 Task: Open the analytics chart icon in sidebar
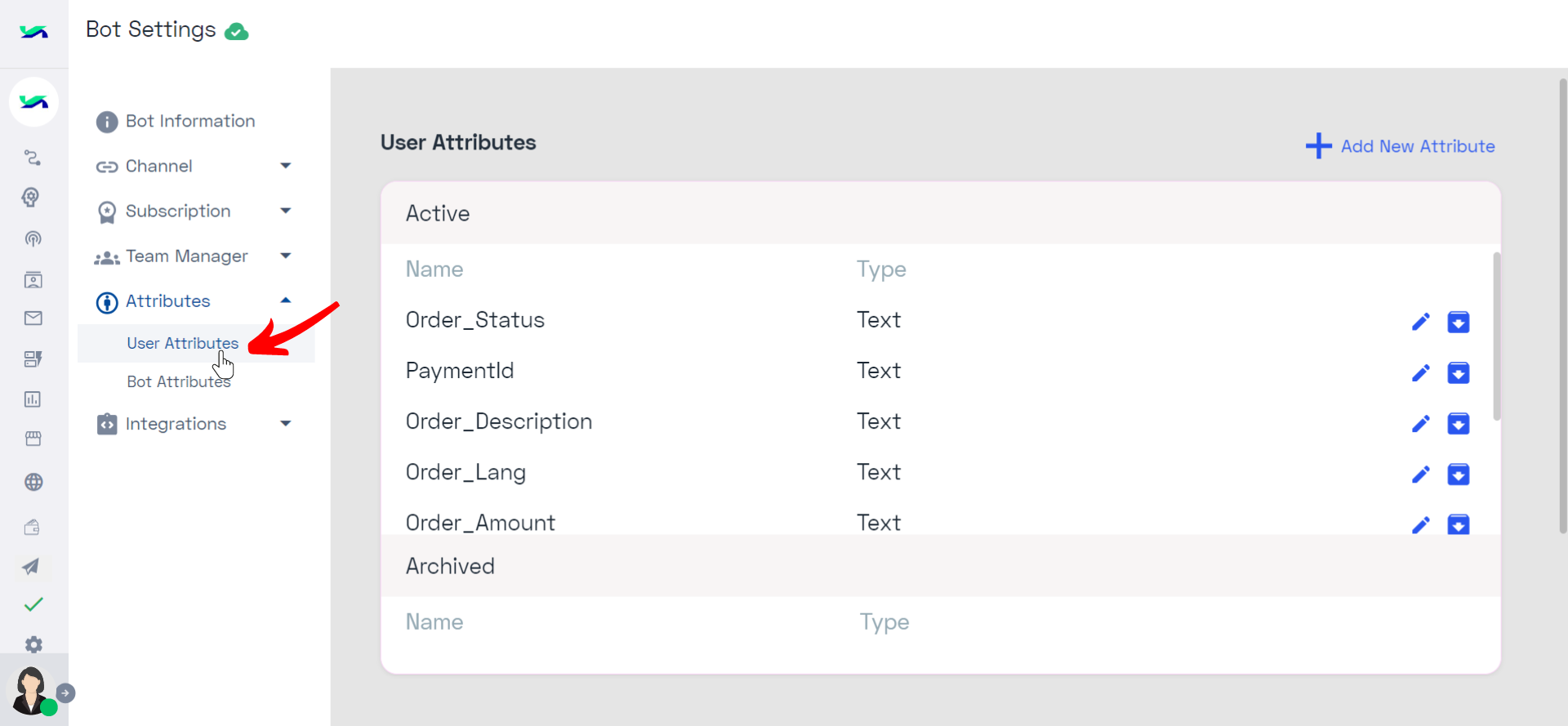[33, 399]
